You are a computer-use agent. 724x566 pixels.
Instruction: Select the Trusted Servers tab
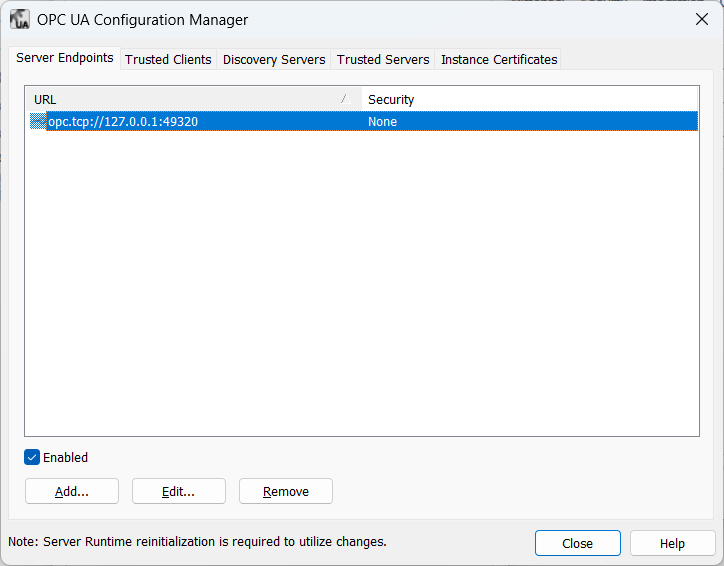383,59
